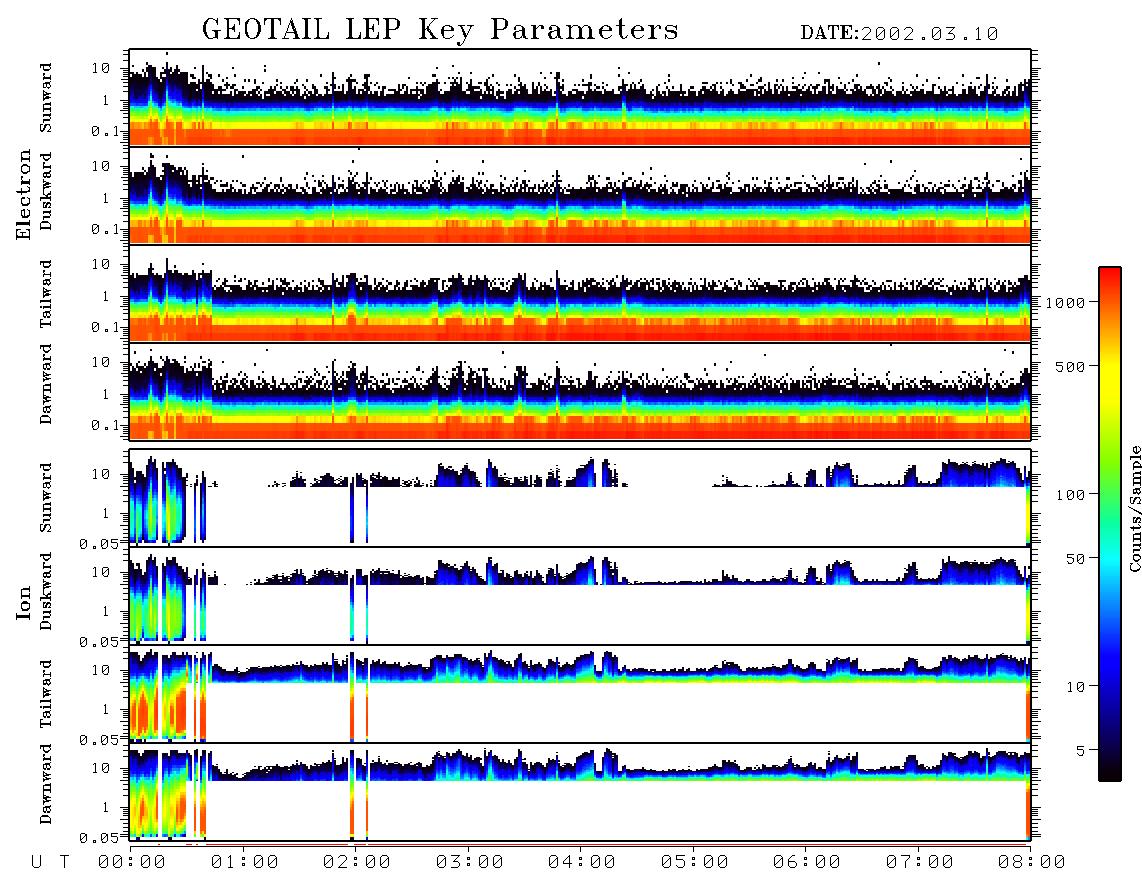Select the Ion Tailward panel label

click(46, 694)
